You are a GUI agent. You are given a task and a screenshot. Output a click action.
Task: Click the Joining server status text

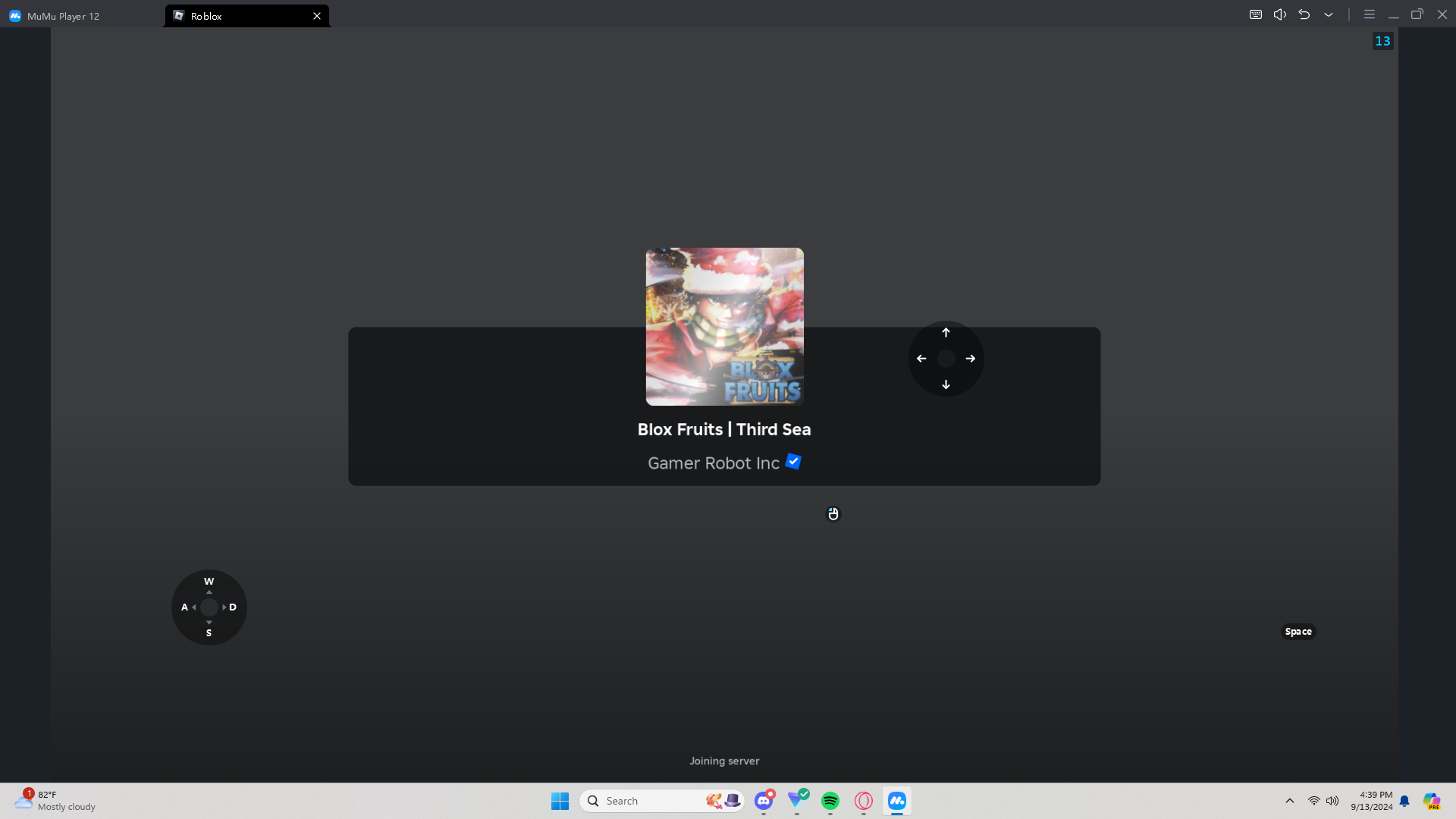(x=724, y=761)
